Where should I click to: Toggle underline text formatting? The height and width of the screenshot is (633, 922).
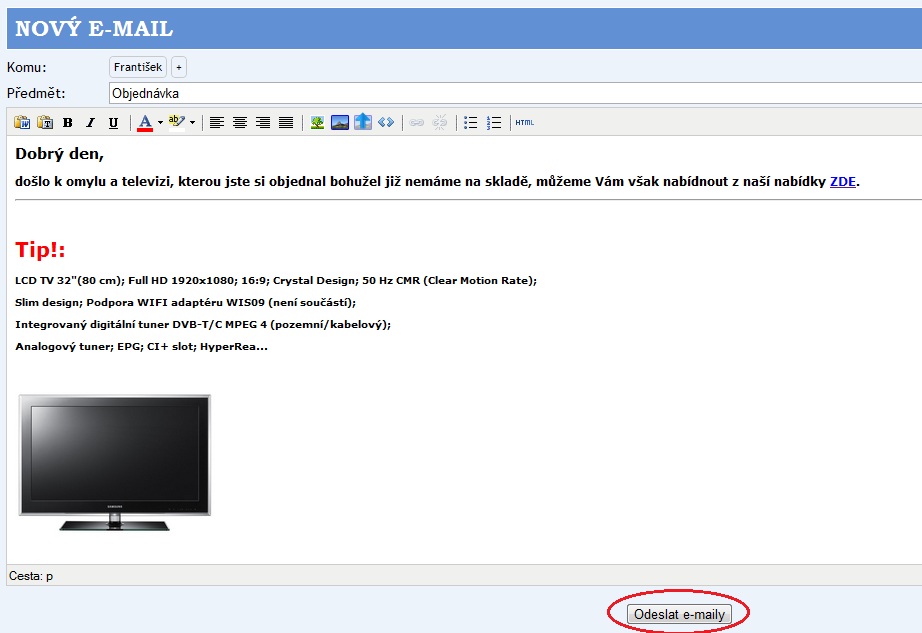pos(113,123)
